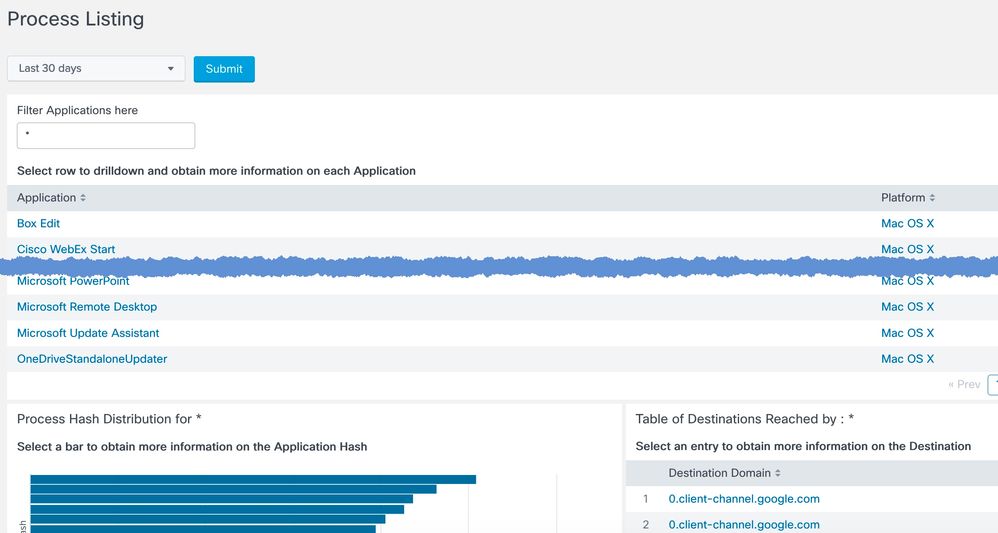Click Mac OS X in OneDriveStandaloneUpdater row

click(x=908, y=359)
